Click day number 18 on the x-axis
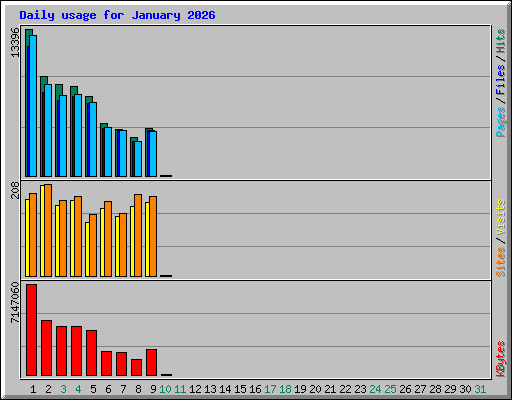The image size is (512, 400). (285, 389)
